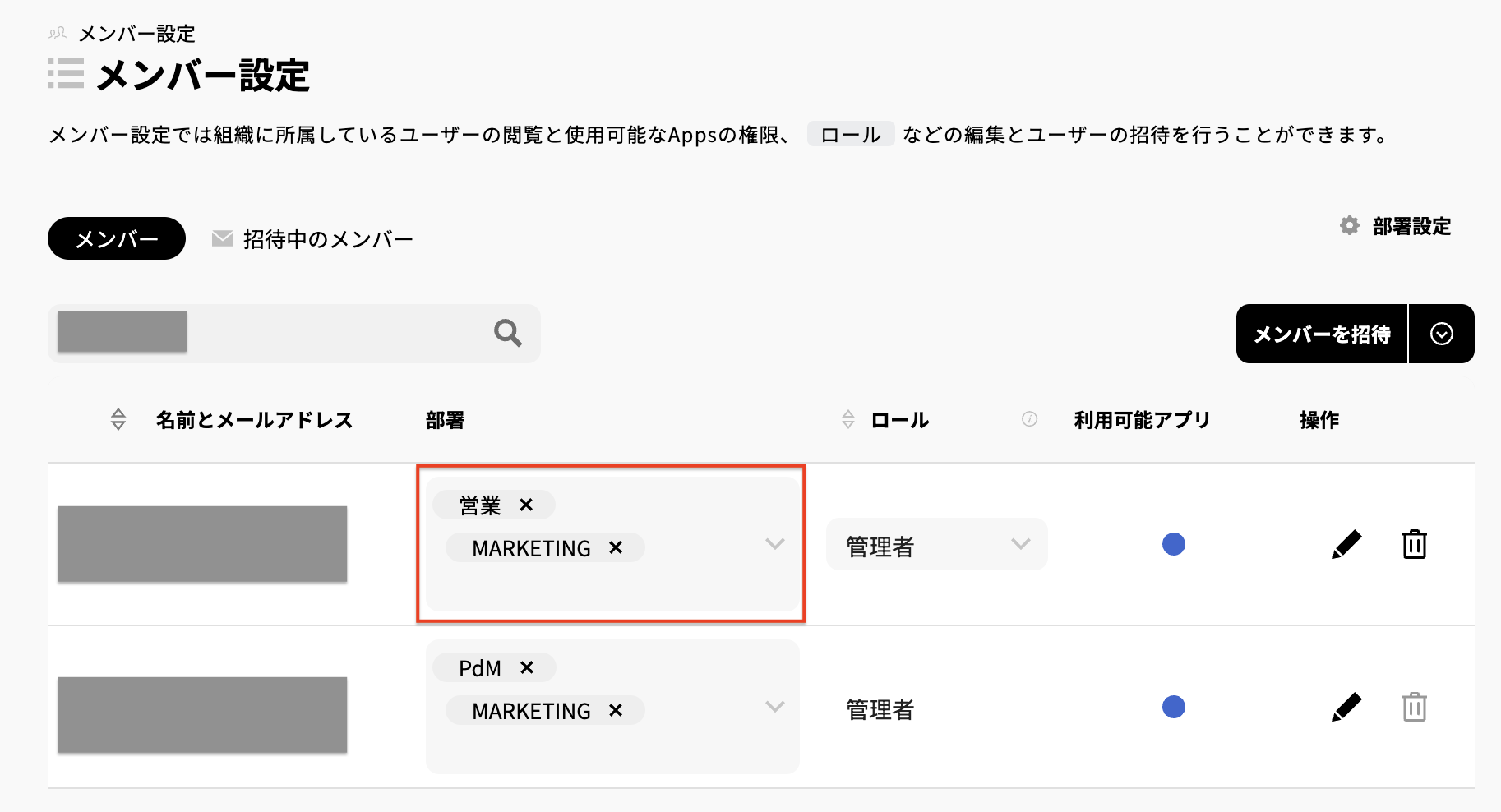Remove the 営業 department tag
This screenshot has height=812, width=1501.
pos(526,505)
